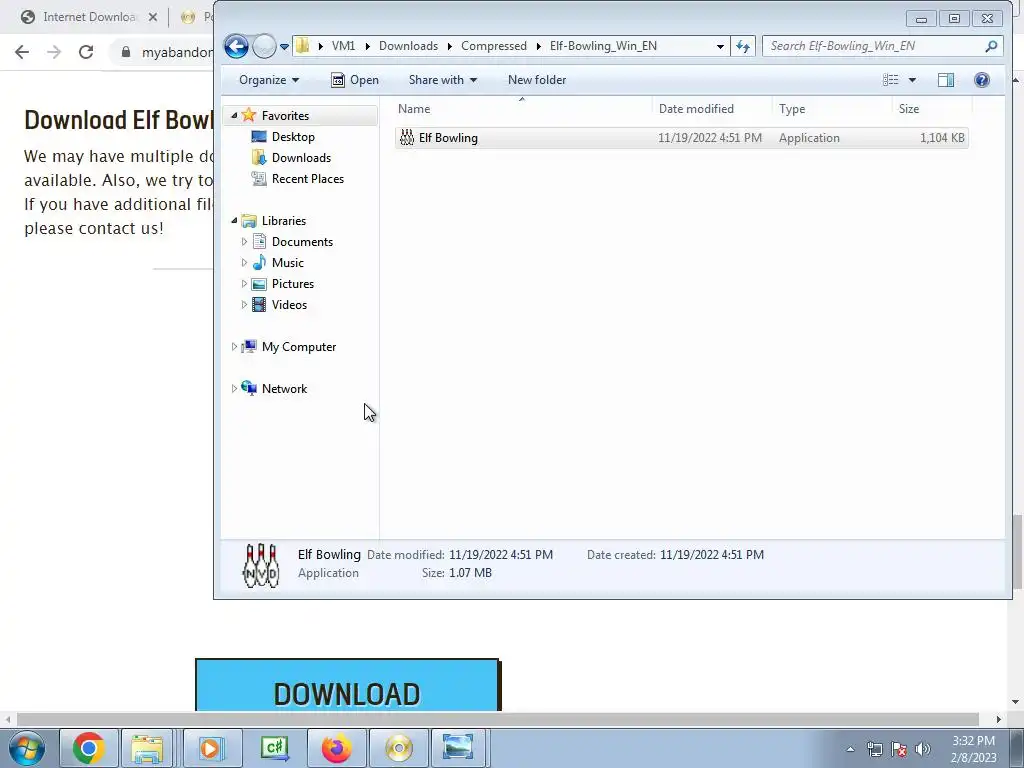Click the browser horizontal scrollbar
1024x768 pixels.
[x=498, y=719]
